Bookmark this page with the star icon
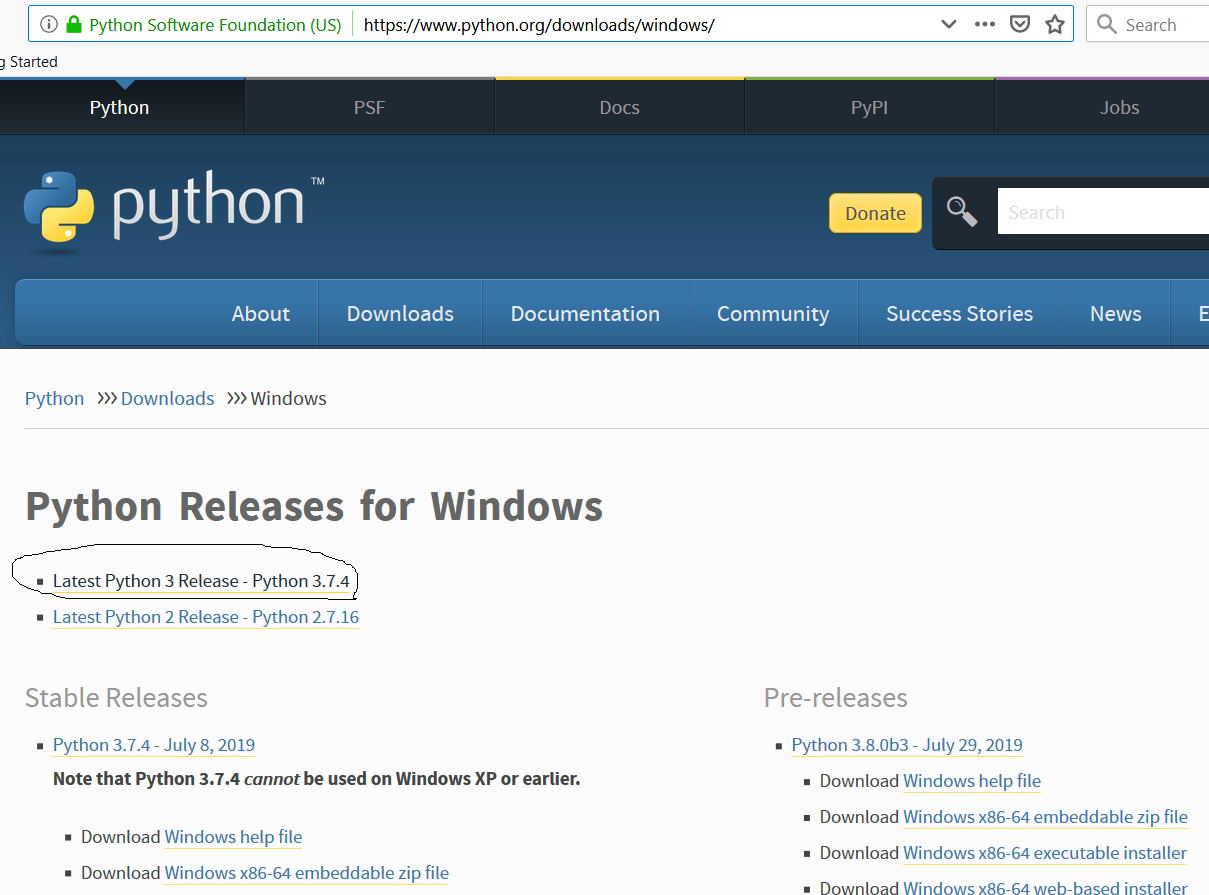 pos(1055,25)
